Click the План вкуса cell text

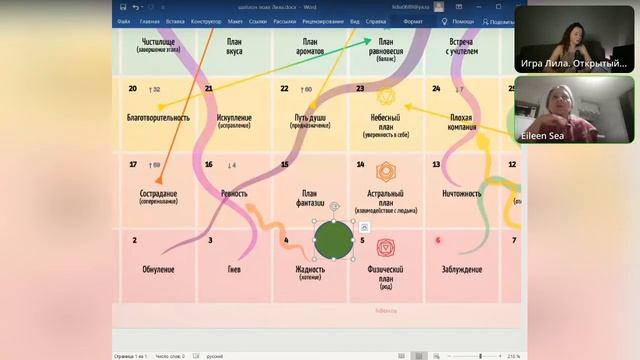pos(234,46)
